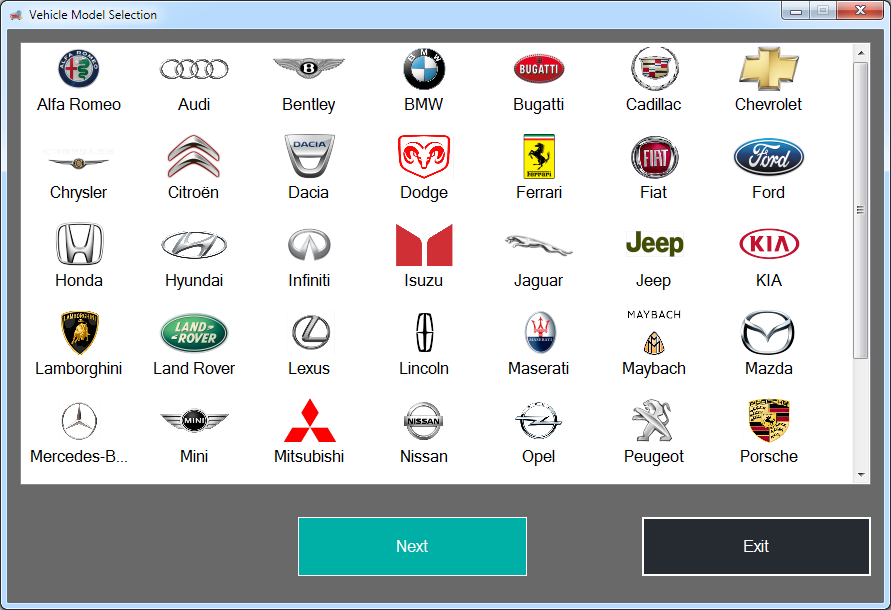This screenshot has height=610, width=891.
Task: Click the "Mercedes-B..." brand label
Action: coord(79,457)
